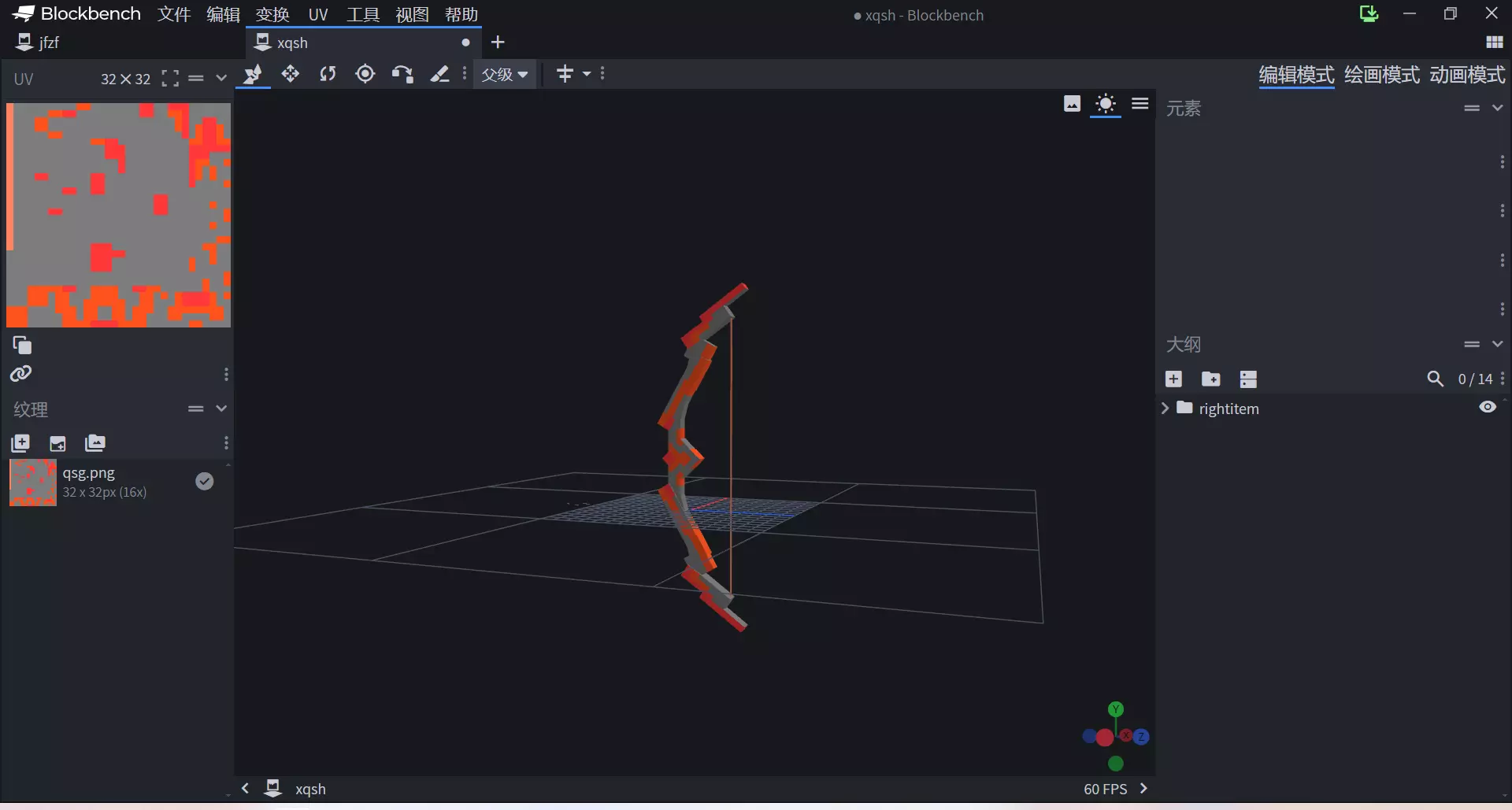Collapse the 元素 panel chevron

click(1497, 108)
